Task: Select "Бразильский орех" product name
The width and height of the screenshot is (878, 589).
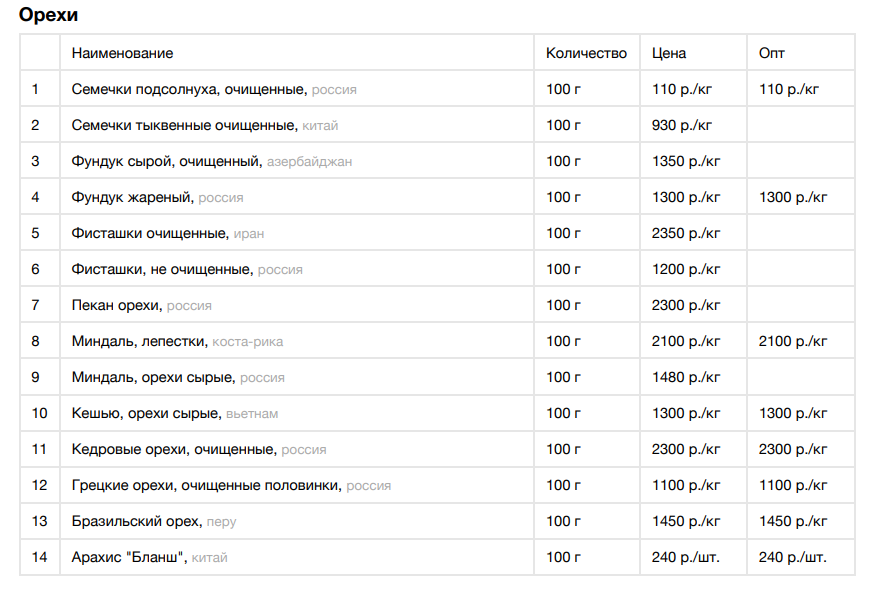Action: tap(136, 521)
